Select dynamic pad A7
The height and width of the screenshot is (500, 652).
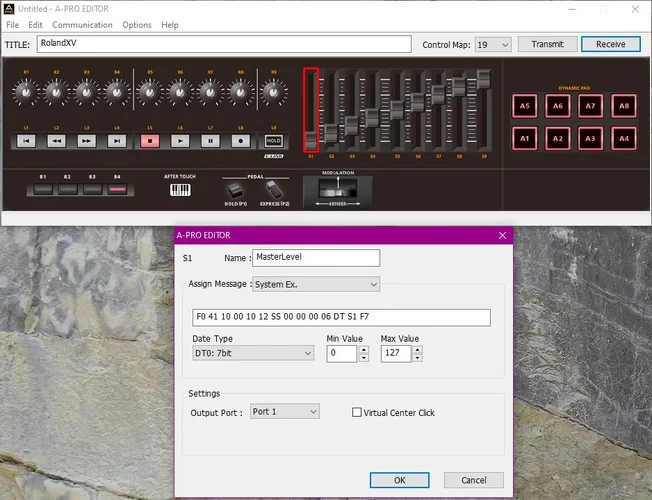coord(590,106)
